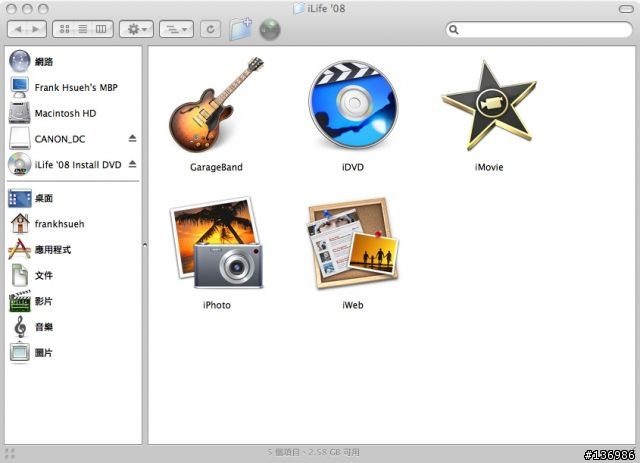Click the sidebar divider handle dot
Screen dimensions: 640x463
145,245
